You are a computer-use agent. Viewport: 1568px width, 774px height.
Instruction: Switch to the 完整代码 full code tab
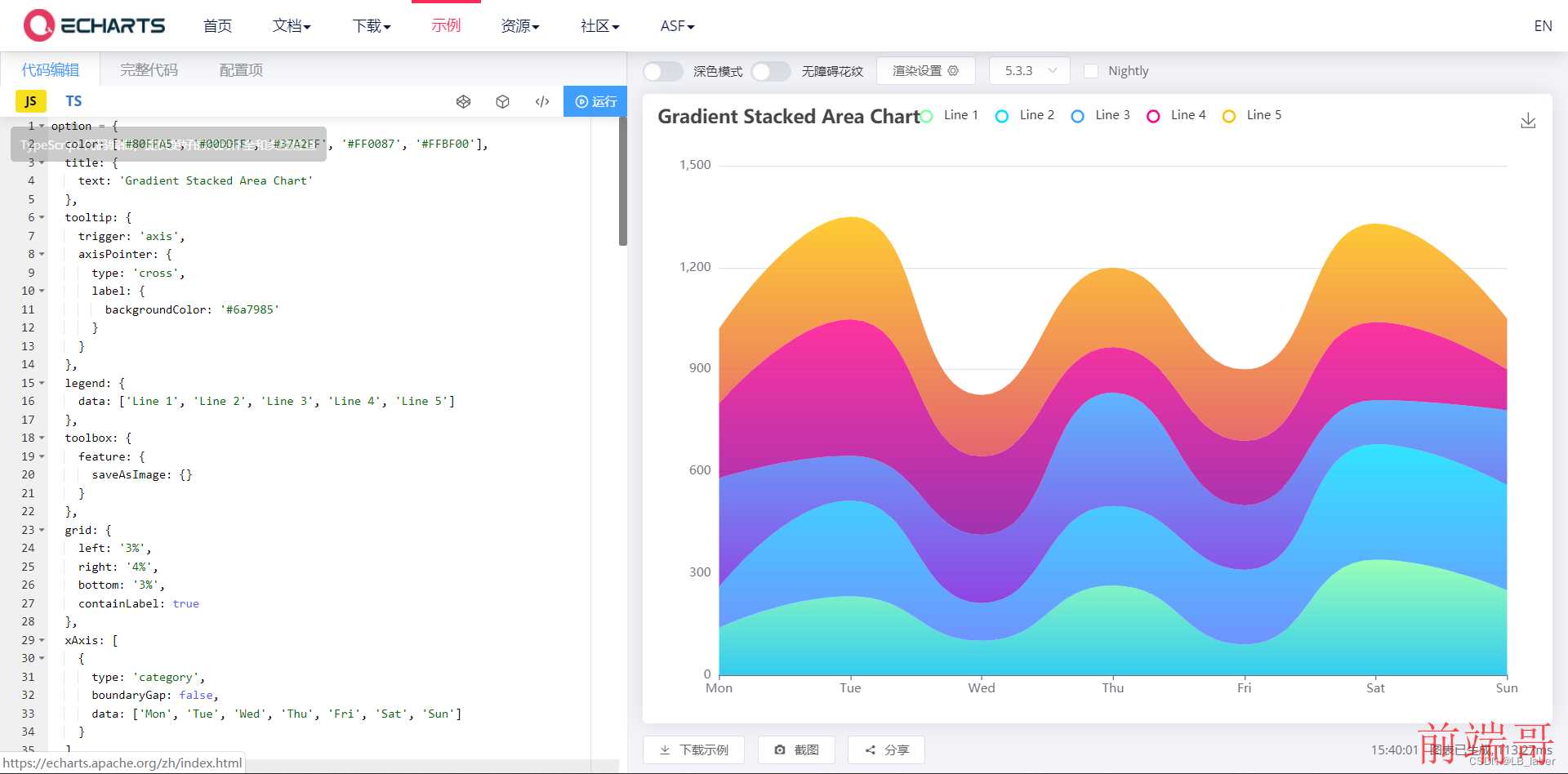[x=149, y=70]
